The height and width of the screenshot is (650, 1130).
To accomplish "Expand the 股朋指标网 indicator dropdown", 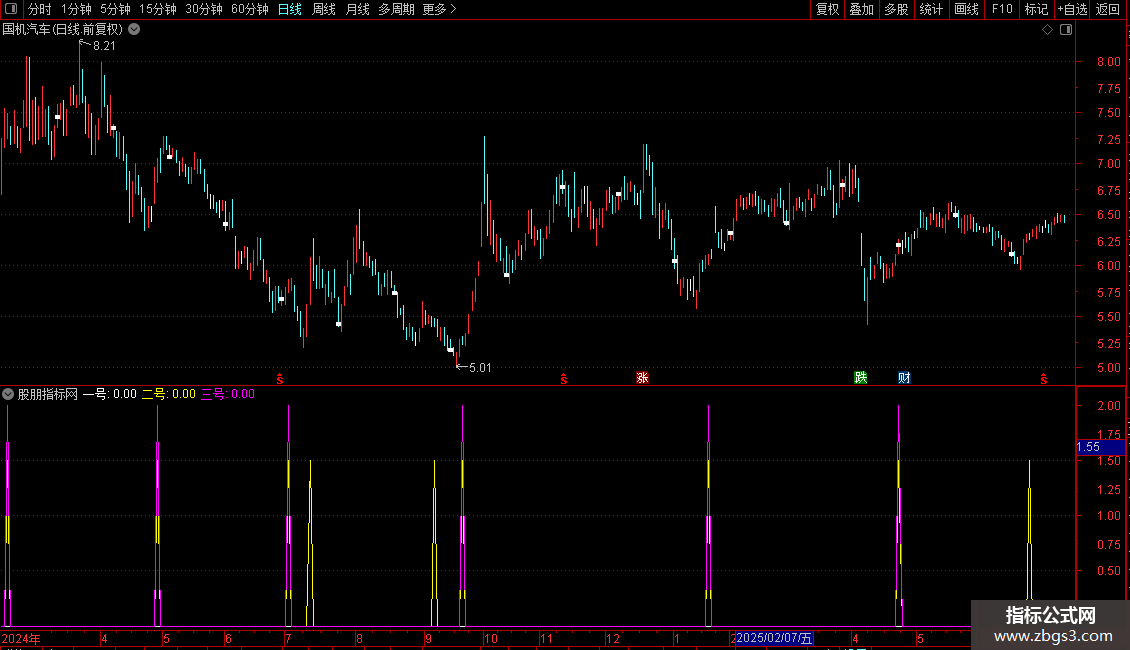I will click(8, 394).
